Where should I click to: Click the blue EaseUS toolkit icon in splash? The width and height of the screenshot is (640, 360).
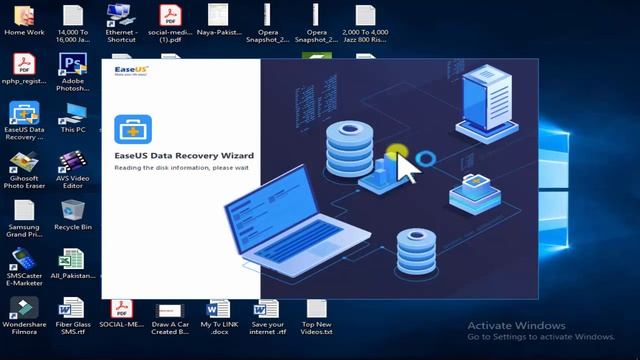click(133, 129)
